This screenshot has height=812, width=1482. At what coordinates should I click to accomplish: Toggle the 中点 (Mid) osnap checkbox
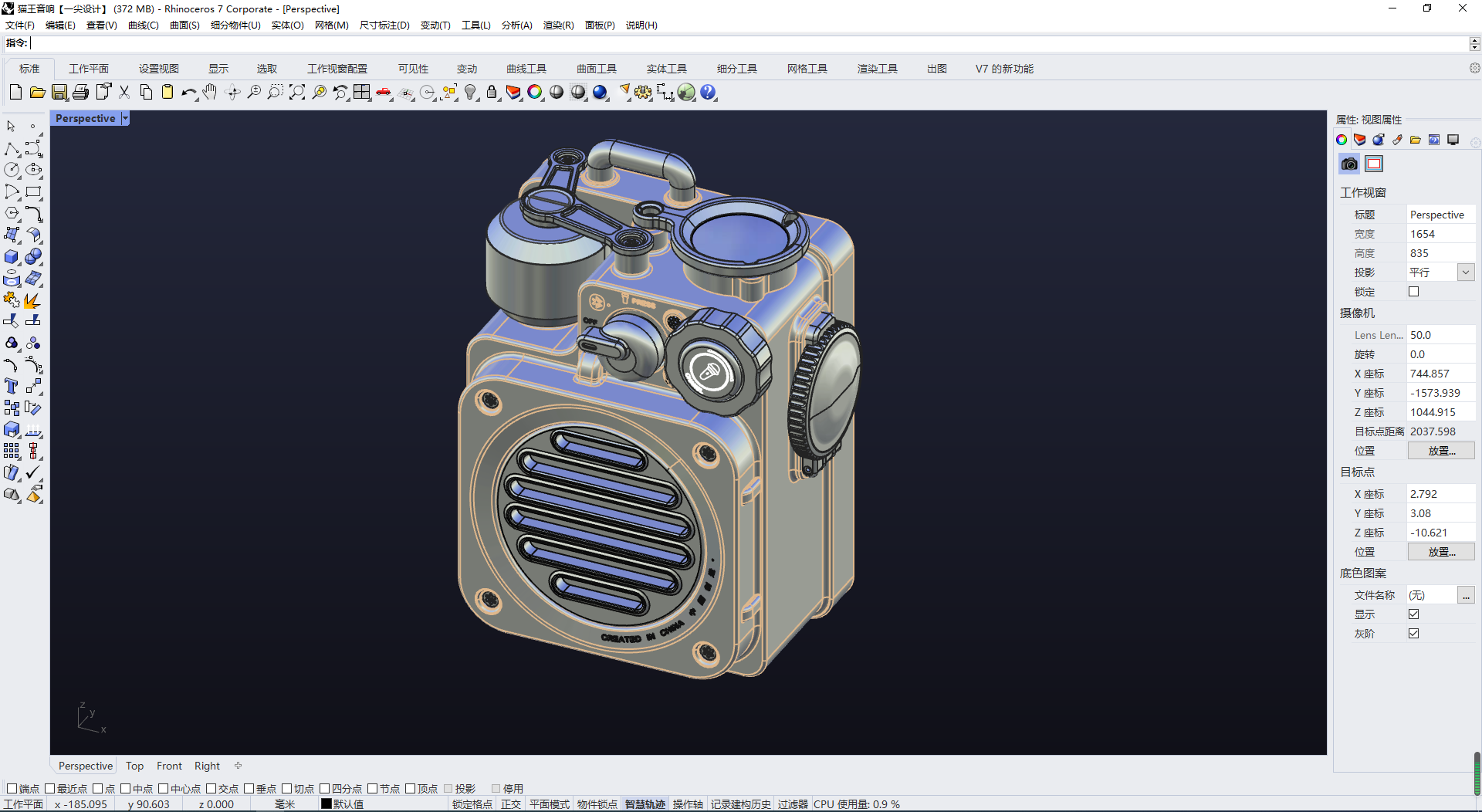tap(126, 788)
